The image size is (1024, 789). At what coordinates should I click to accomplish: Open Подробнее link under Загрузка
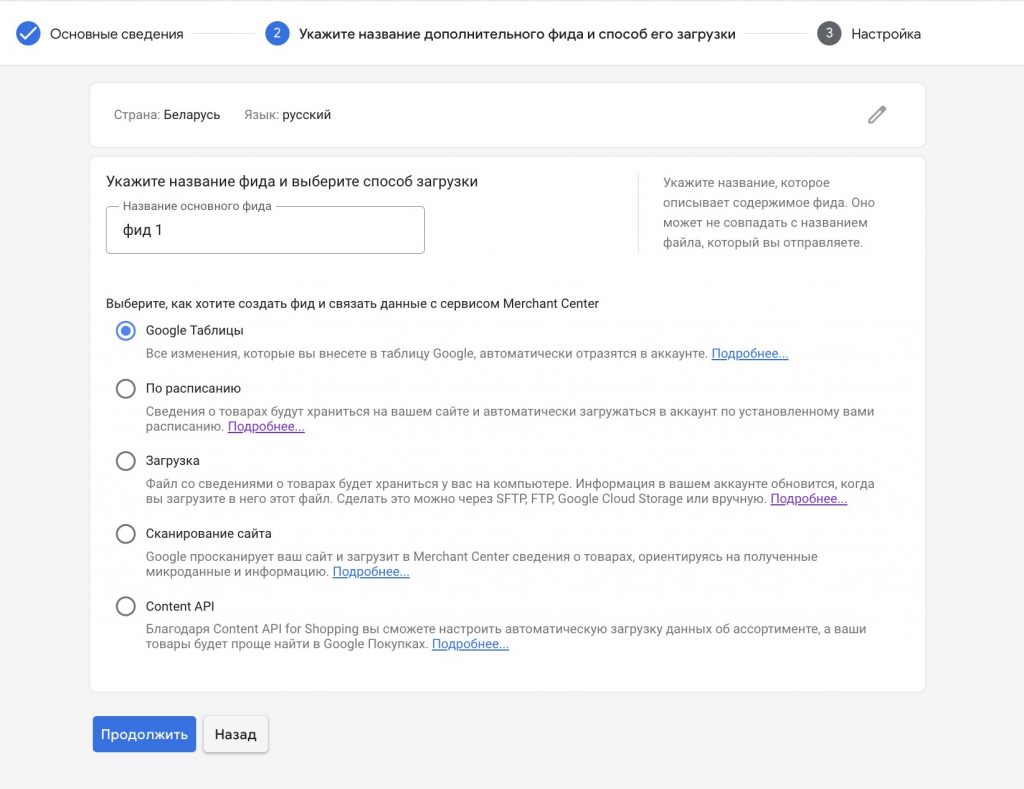[x=808, y=499]
